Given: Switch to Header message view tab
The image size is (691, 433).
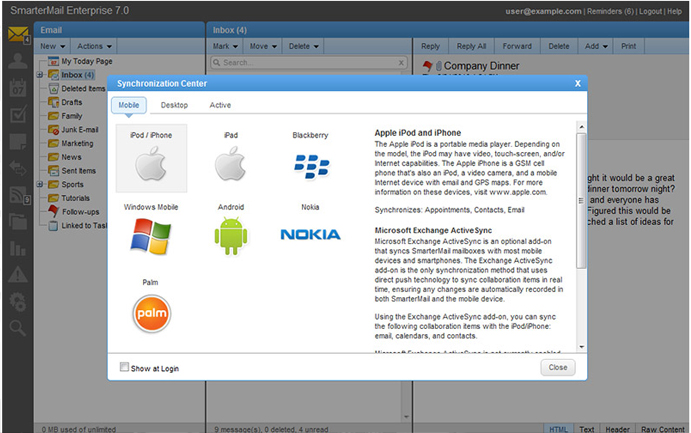Looking at the screenshot, I should [617, 429].
